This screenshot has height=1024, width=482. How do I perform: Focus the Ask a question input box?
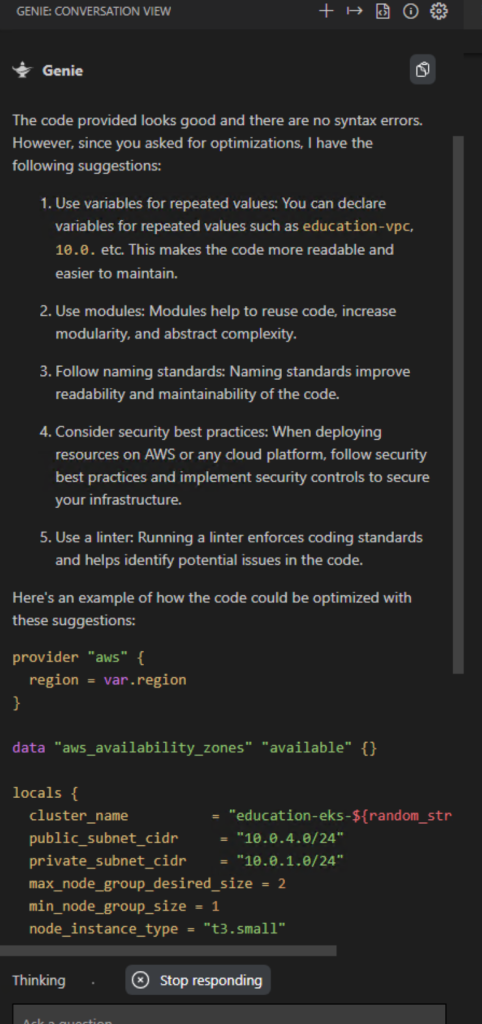point(229,1014)
